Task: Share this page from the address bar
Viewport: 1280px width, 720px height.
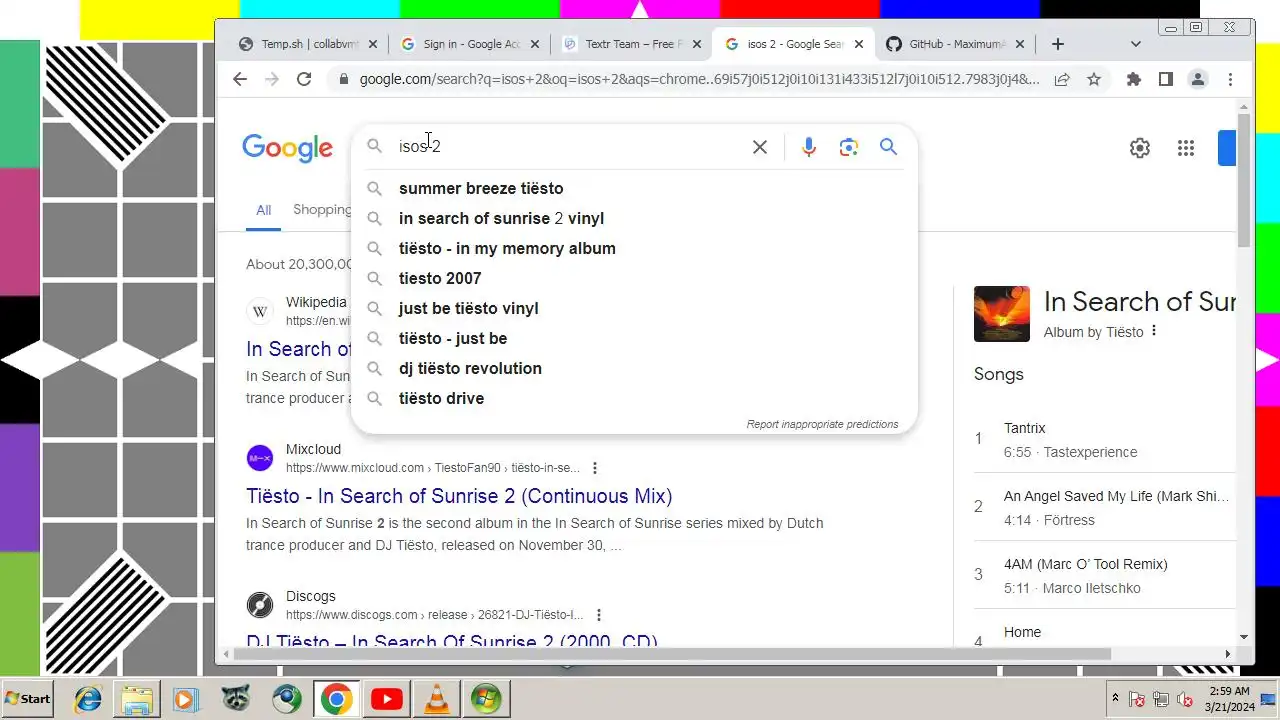Action: pyautogui.click(x=1062, y=79)
